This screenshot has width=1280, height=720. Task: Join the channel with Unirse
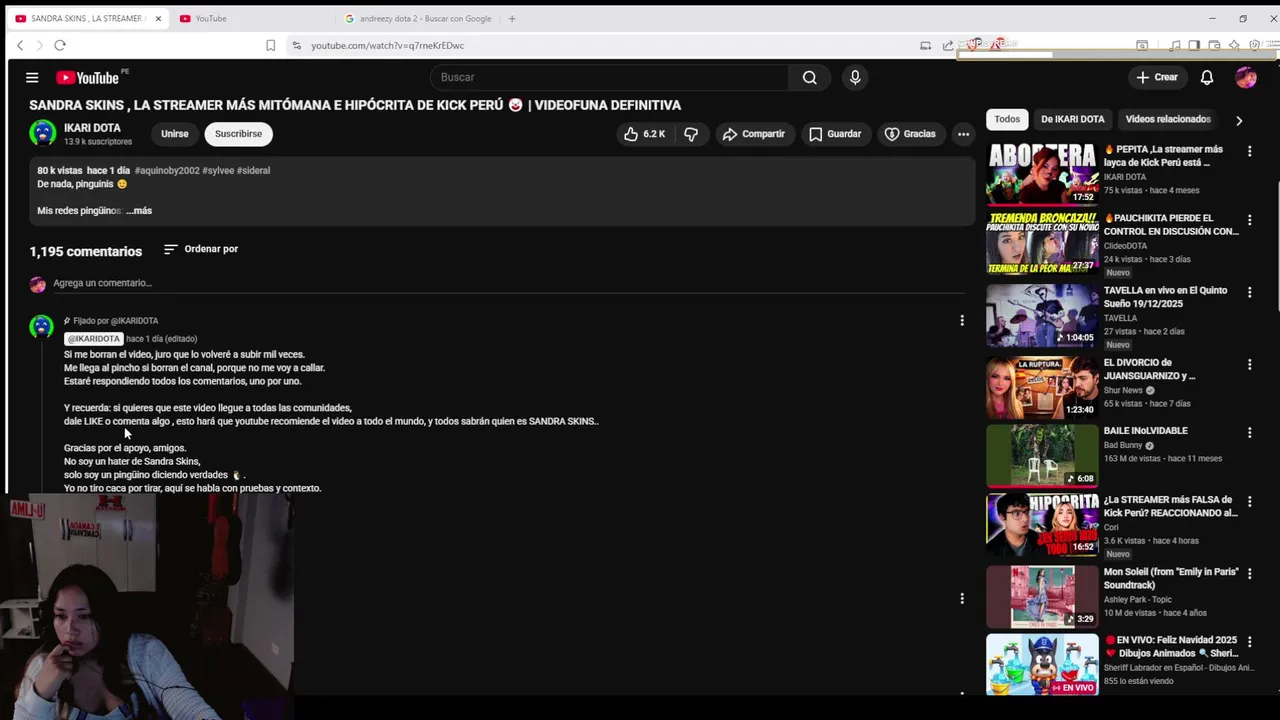[175, 134]
